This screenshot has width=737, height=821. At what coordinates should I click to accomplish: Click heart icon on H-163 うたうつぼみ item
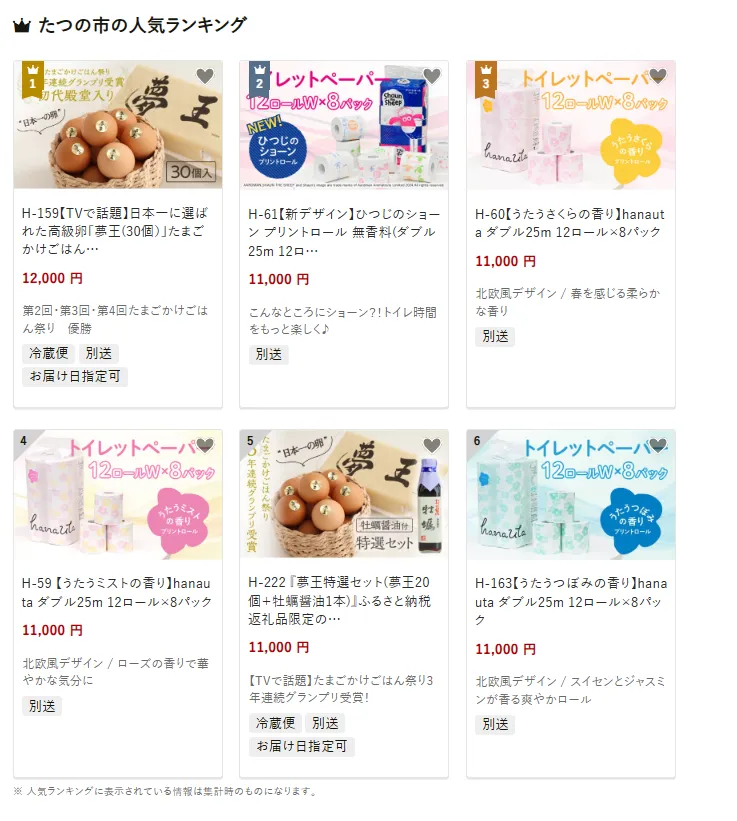pos(658,446)
